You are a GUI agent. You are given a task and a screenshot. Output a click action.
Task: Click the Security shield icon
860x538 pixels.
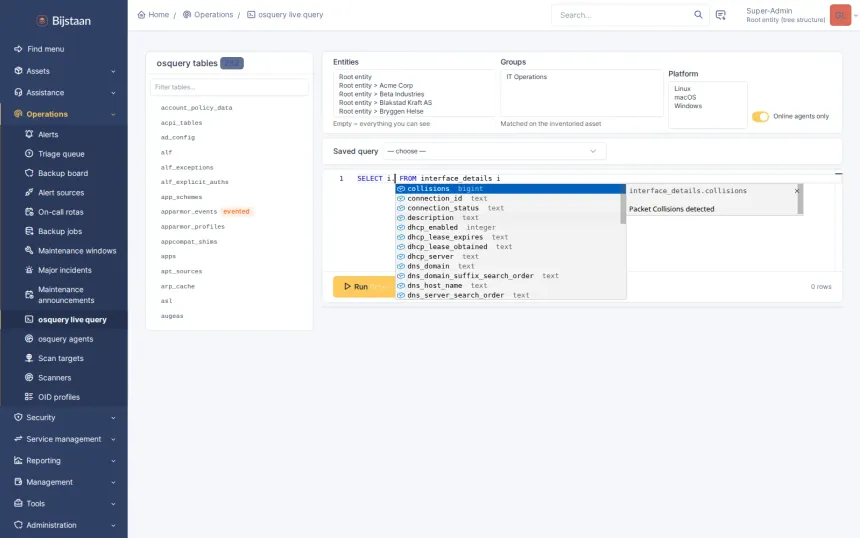(18, 417)
